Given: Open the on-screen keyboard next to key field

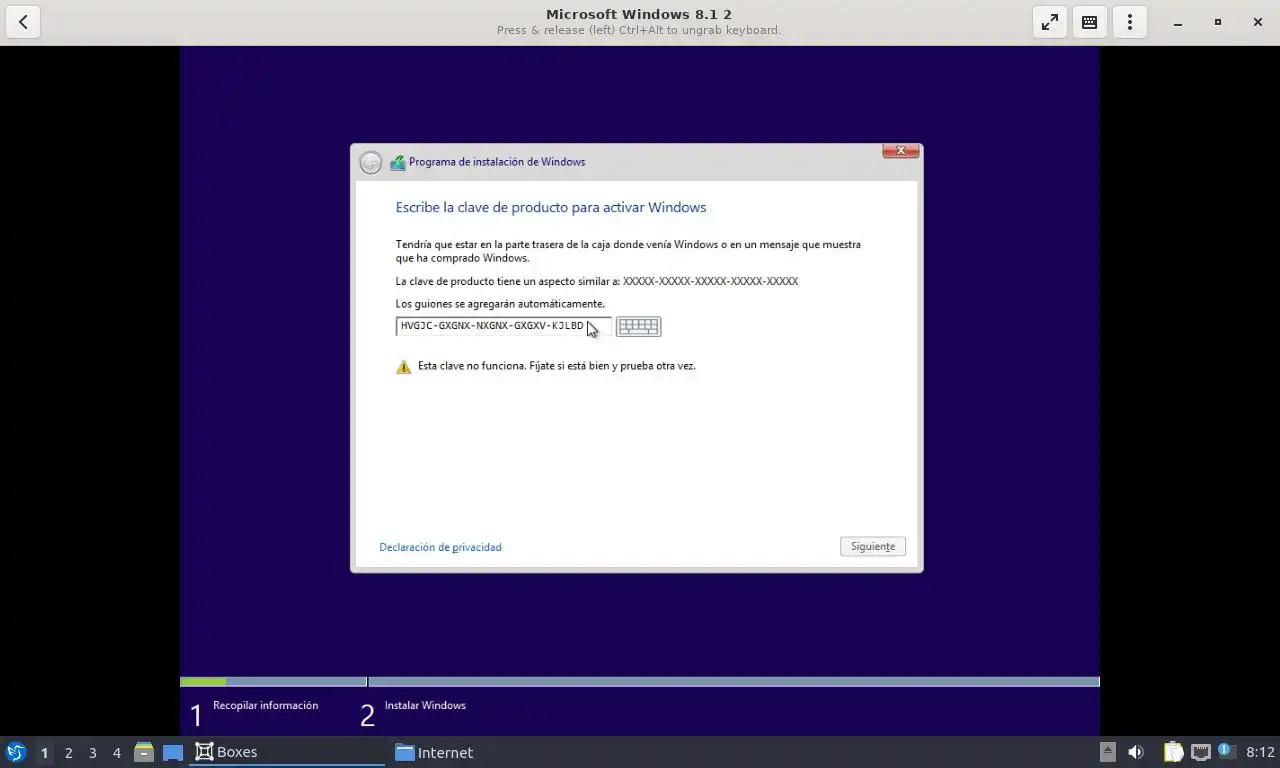Looking at the screenshot, I should click(x=638, y=326).
